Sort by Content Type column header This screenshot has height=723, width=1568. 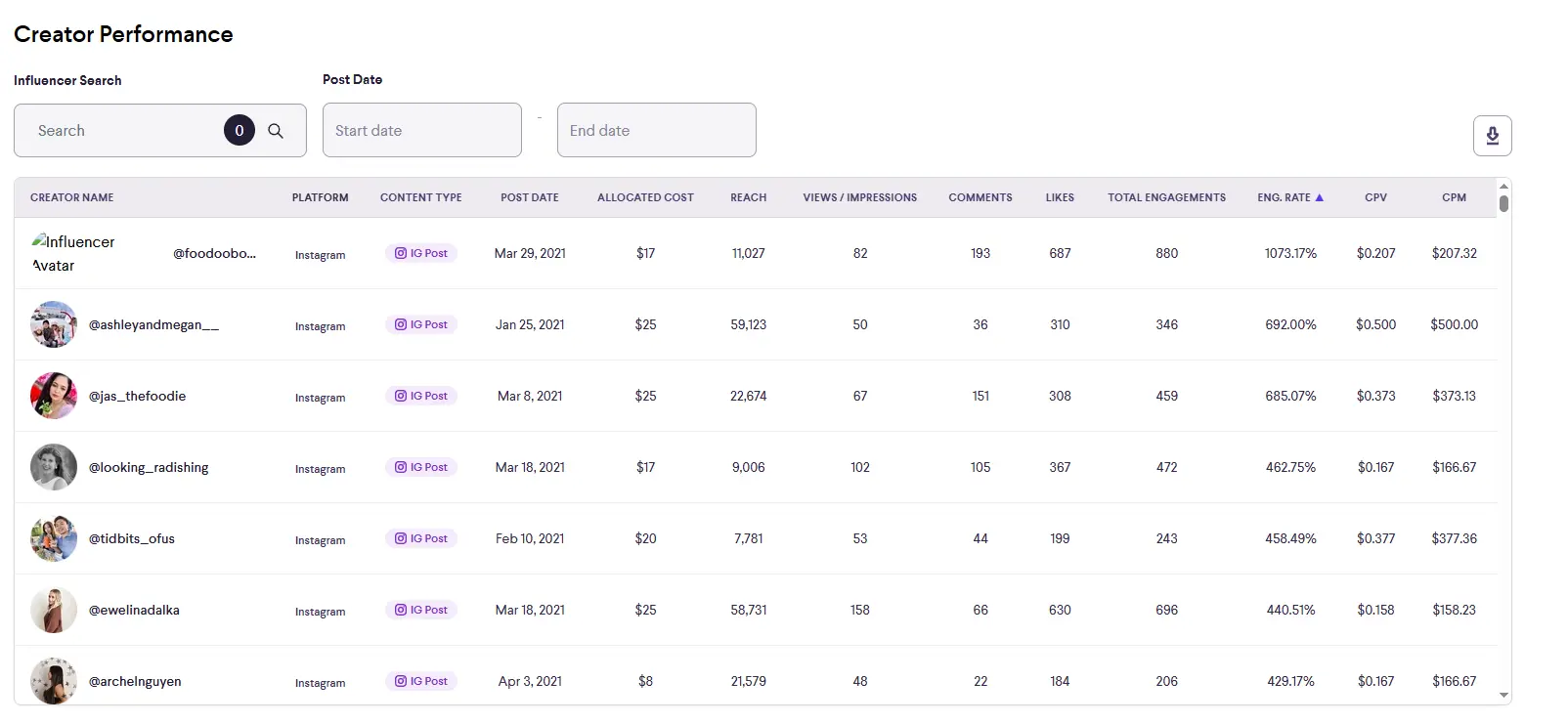click(421, 197)
